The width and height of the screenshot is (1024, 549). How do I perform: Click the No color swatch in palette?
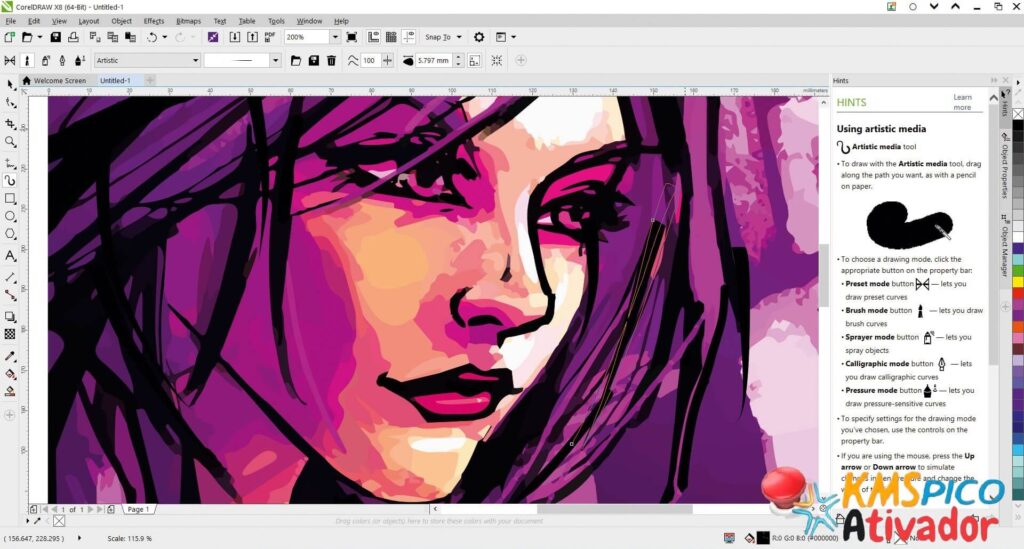(x=1018, y=114)
